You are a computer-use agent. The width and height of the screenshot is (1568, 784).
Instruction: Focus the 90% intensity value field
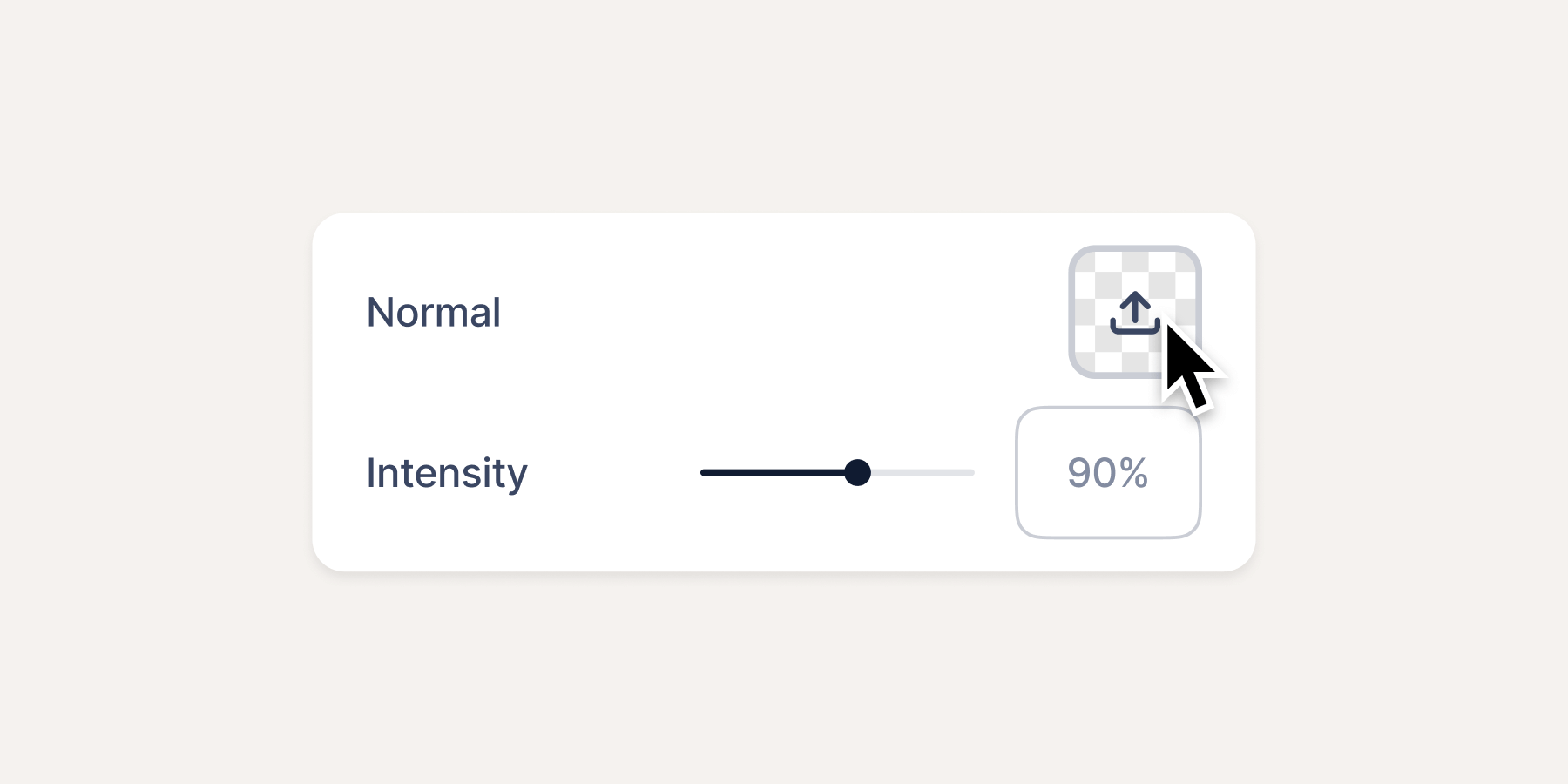1108,472
